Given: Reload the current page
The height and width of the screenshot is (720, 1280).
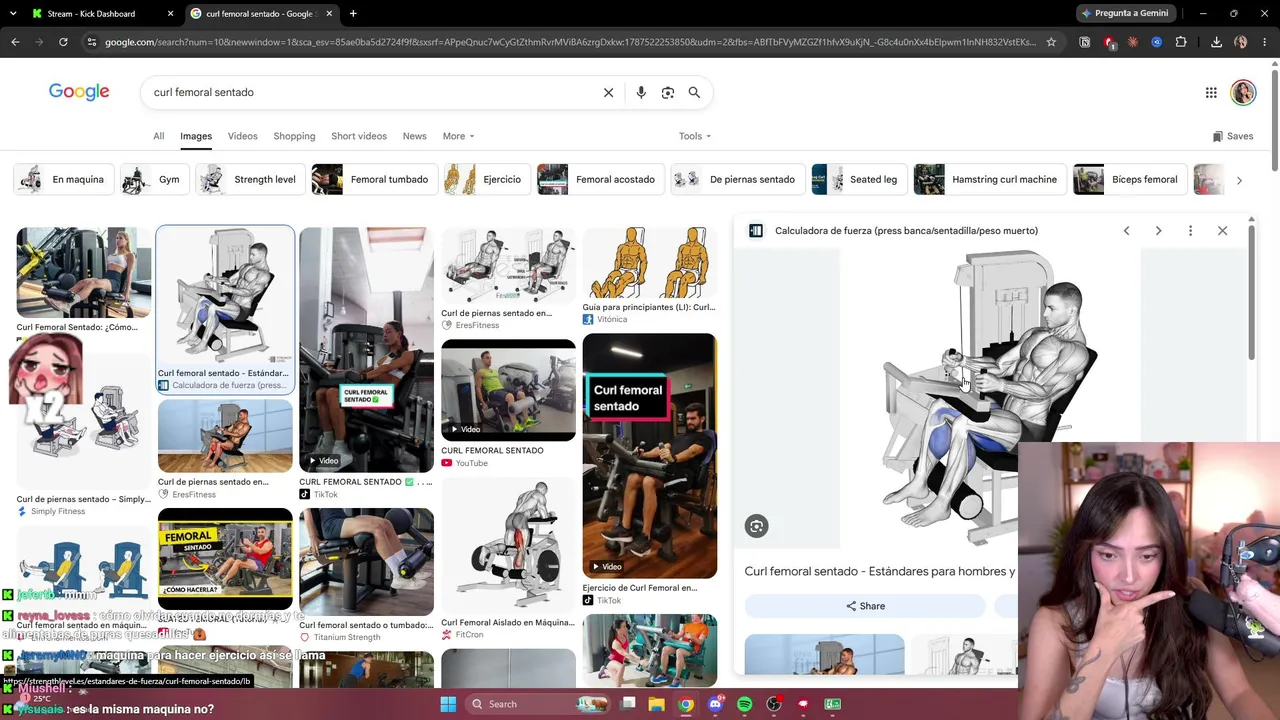Looking at the screenshot, I should (63, 42).
